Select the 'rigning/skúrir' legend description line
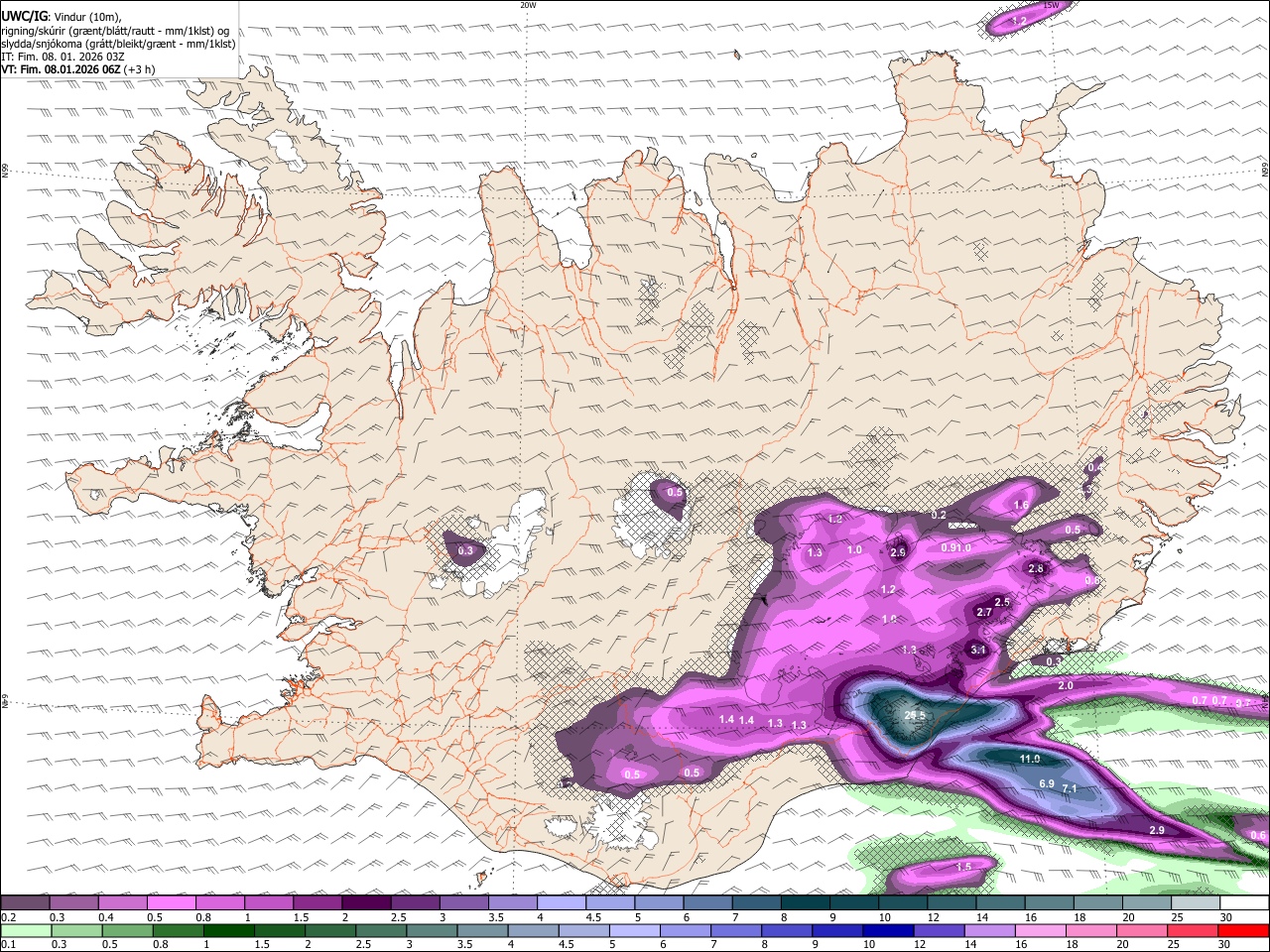The height and width of the screenshot is (952, 1270). click(115, 31)
